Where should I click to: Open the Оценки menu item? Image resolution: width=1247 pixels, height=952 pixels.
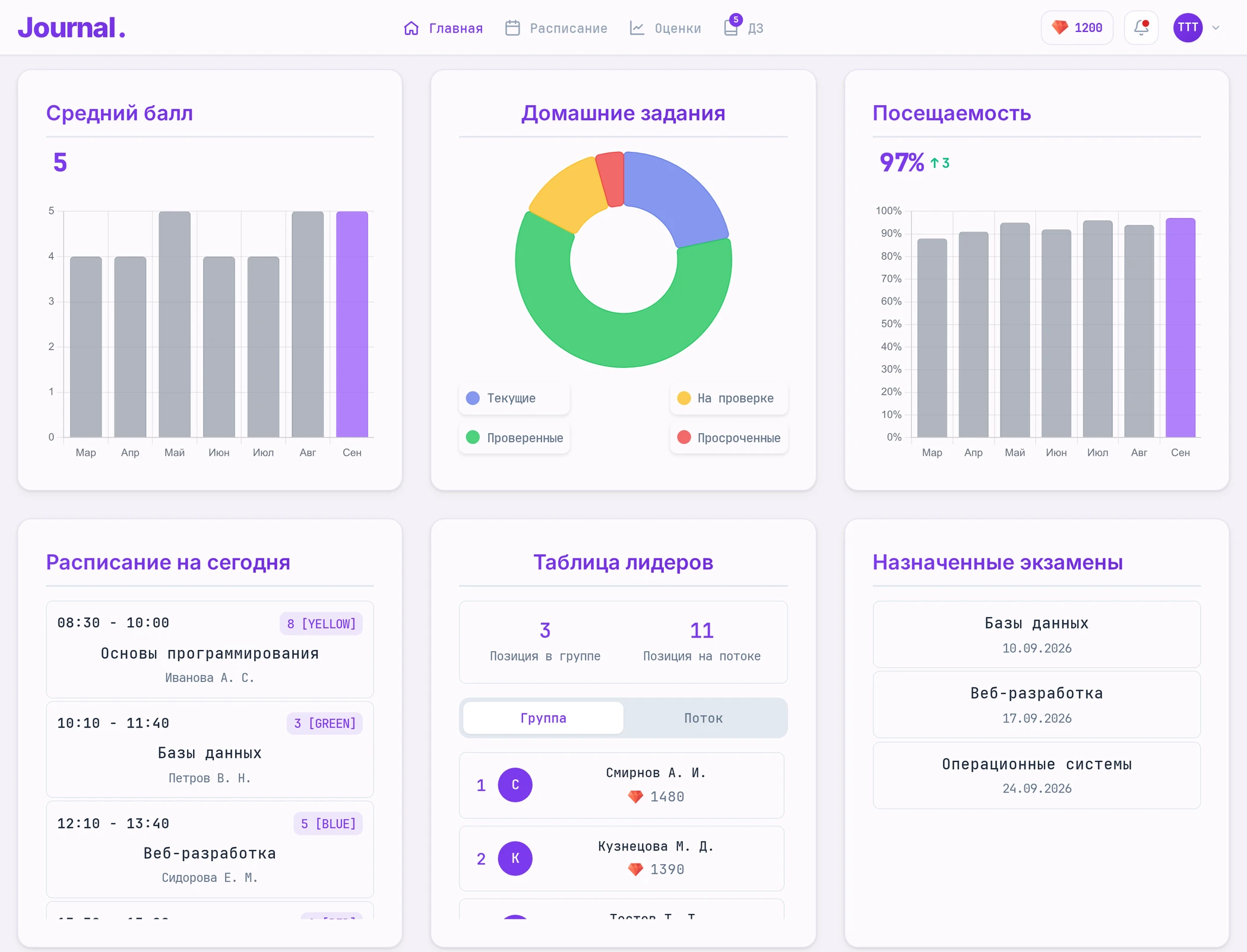(666, 28)
